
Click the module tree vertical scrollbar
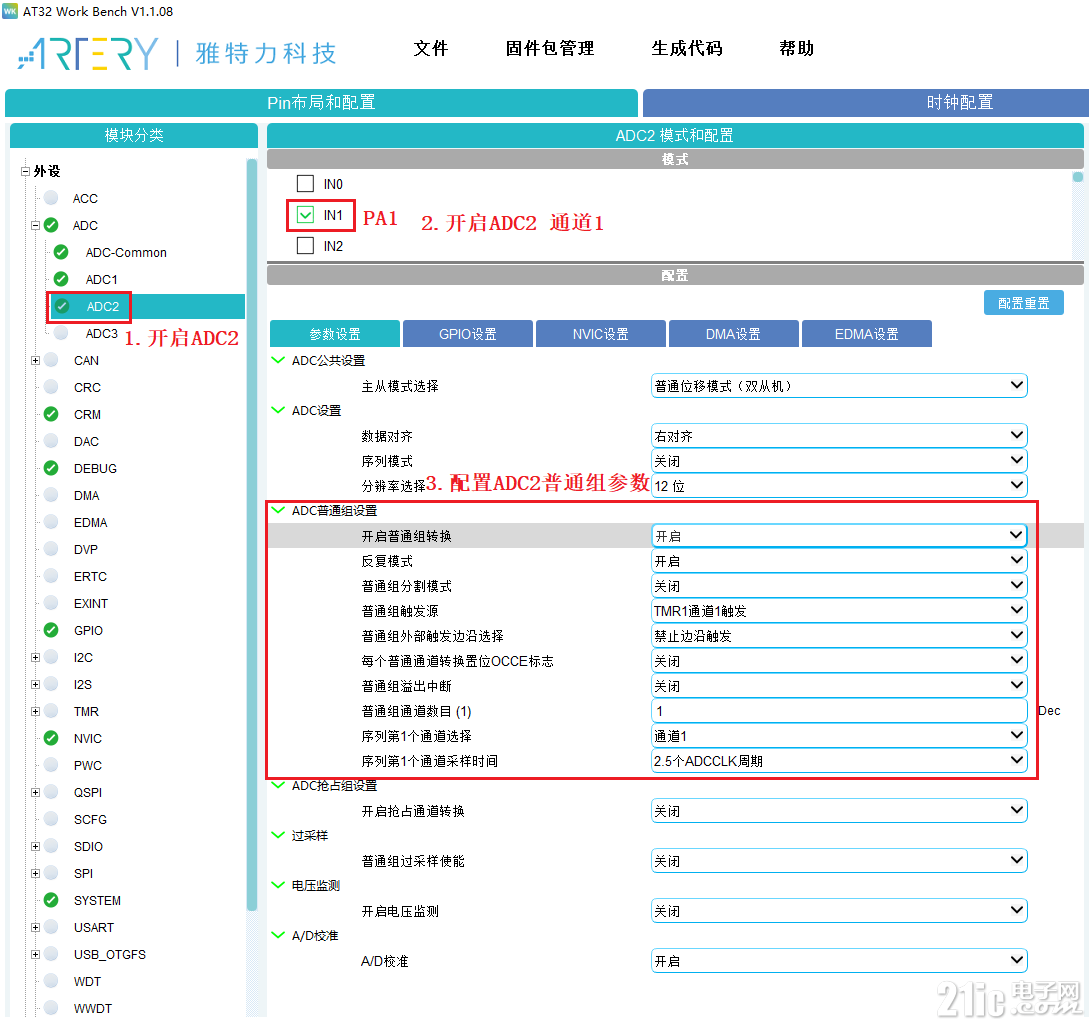tap(252, 534)
